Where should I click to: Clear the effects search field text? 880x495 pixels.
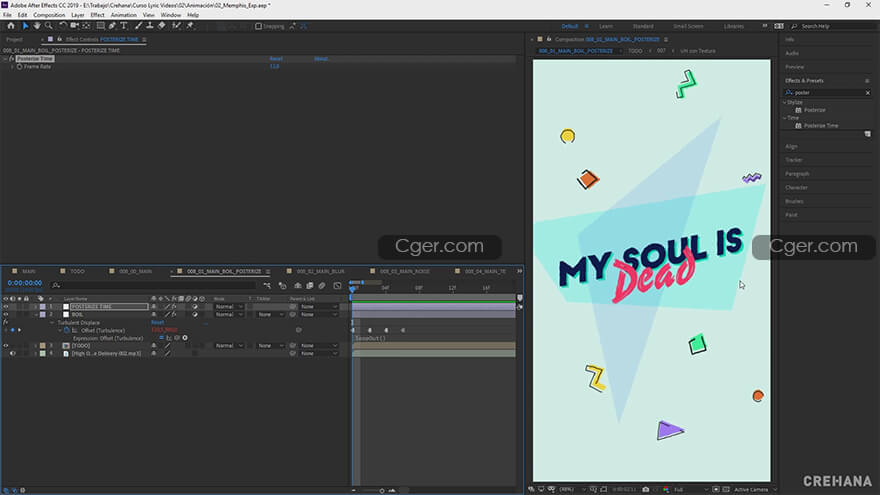click(x=867, y=92)
